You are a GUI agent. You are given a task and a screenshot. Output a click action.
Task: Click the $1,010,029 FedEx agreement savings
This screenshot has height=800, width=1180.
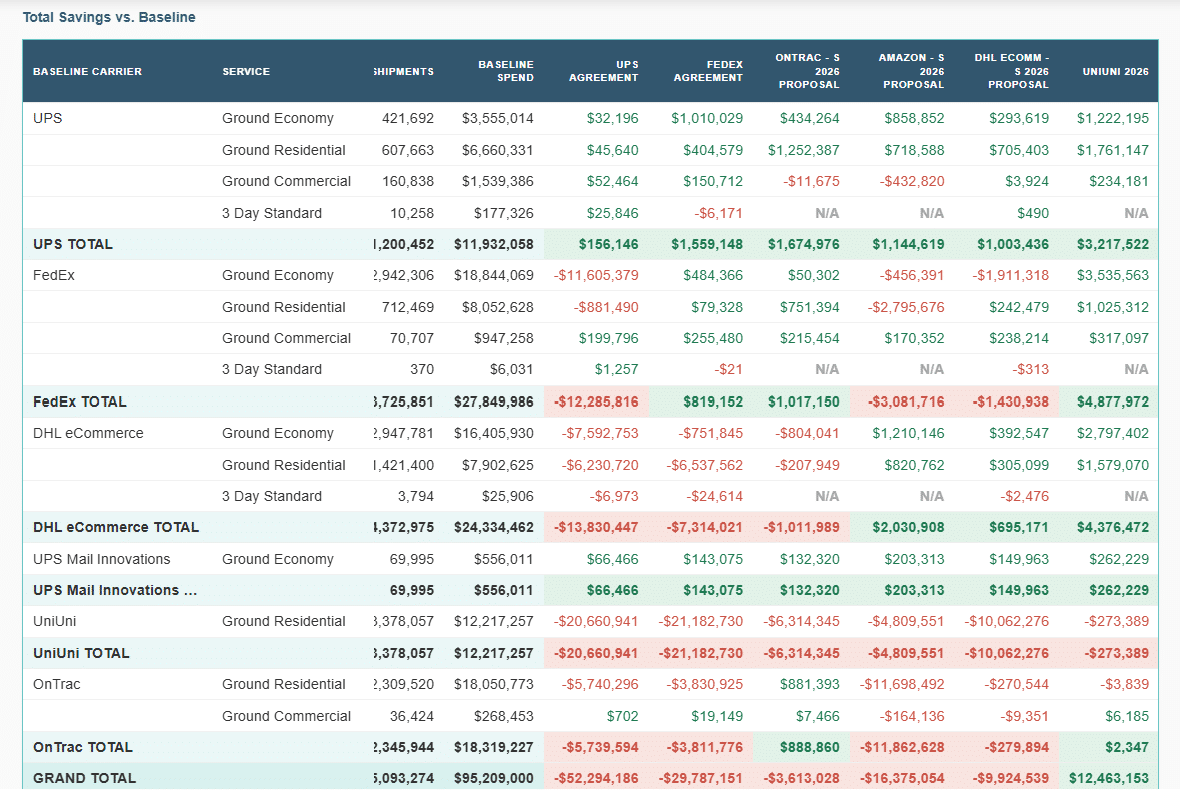[707, 118]
